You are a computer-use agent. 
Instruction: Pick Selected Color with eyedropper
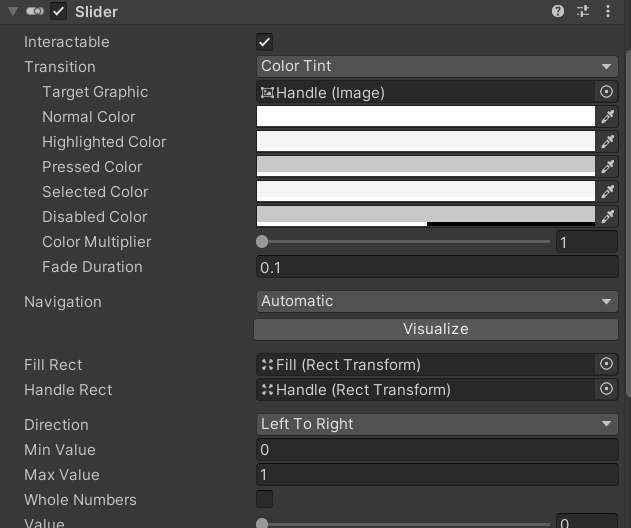tap(608, 192)
